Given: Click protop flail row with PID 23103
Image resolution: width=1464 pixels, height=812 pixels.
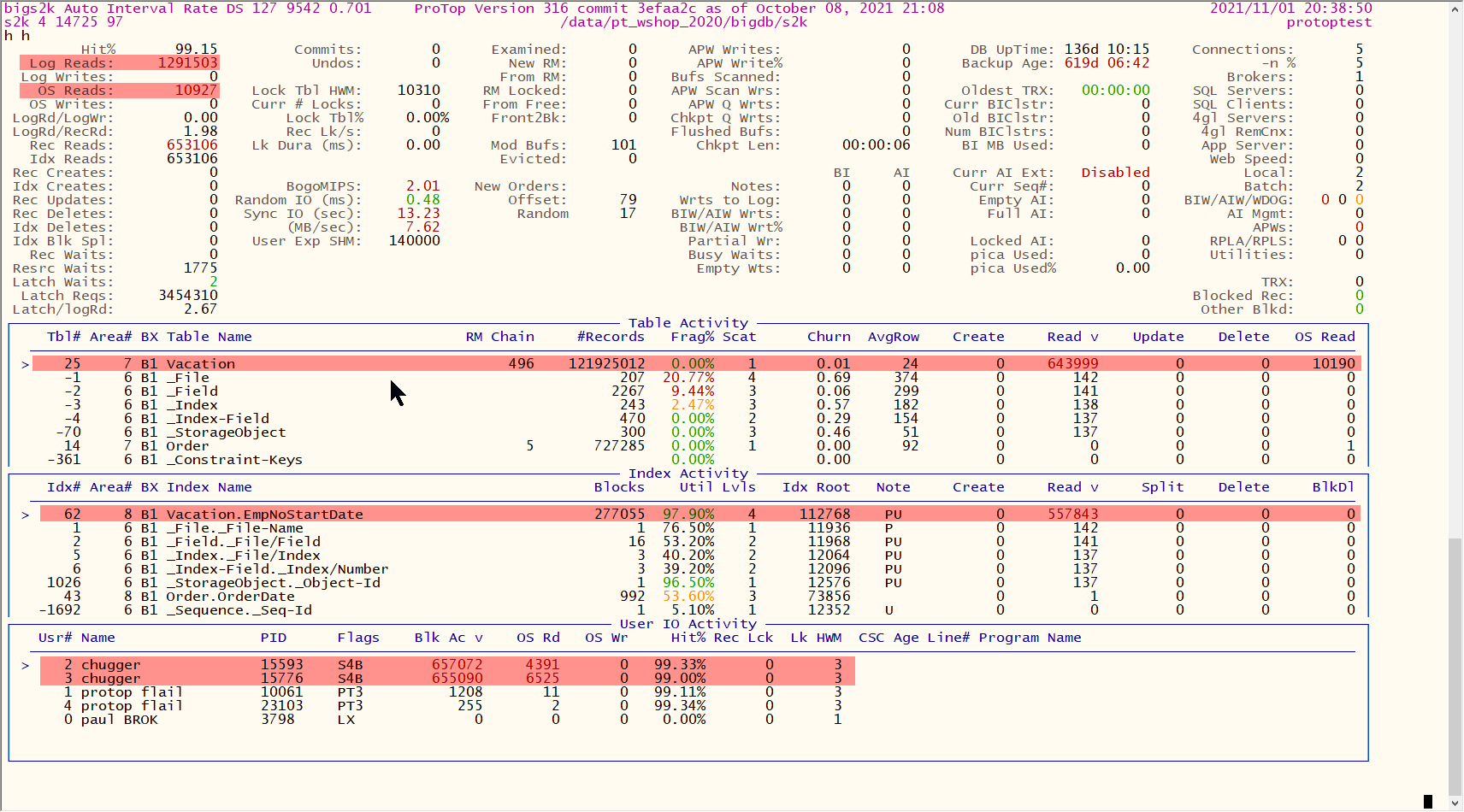Looking at the screenshot, I should click(447, 706).
